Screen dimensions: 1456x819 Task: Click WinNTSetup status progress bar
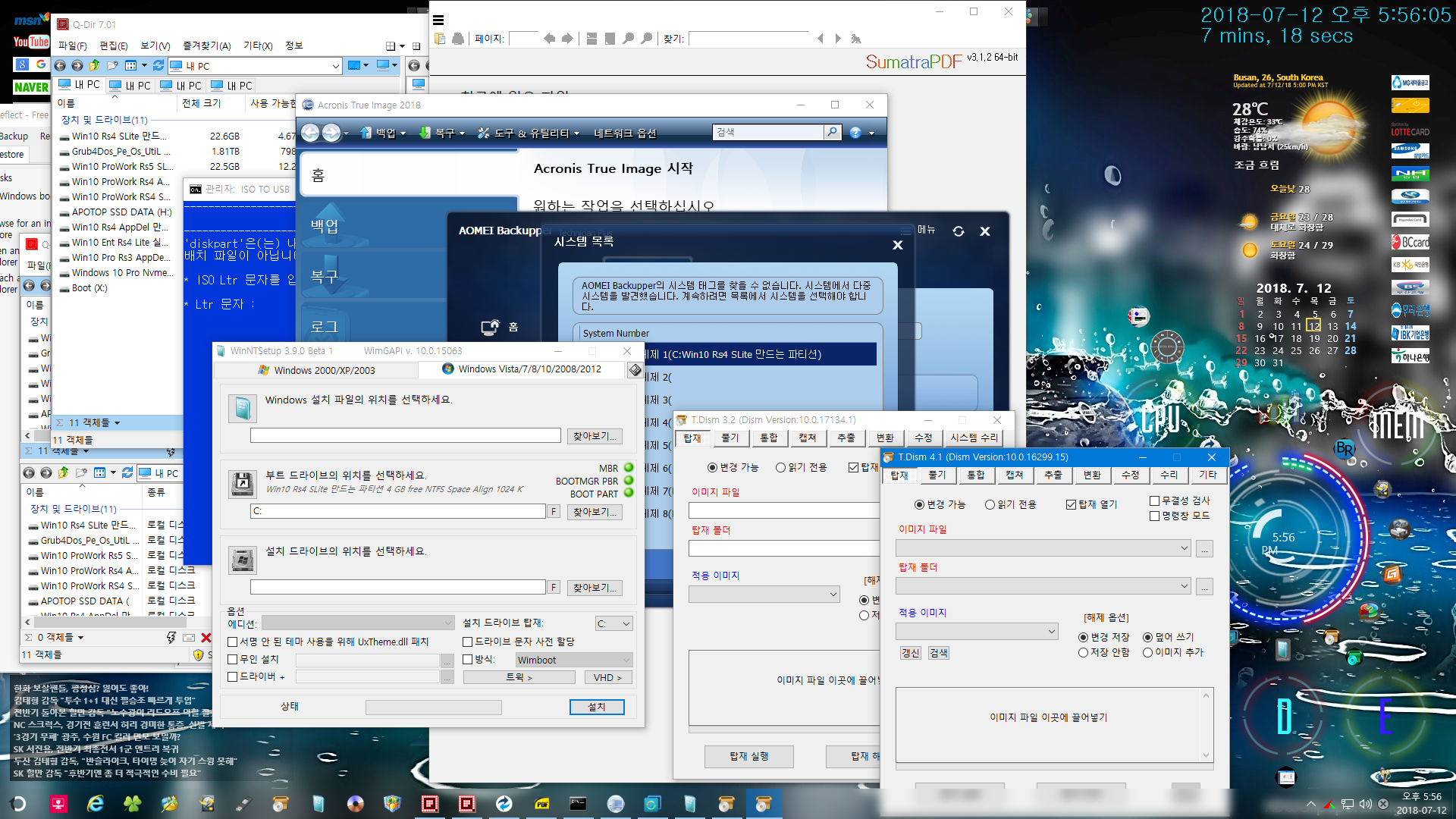[433, 707]
